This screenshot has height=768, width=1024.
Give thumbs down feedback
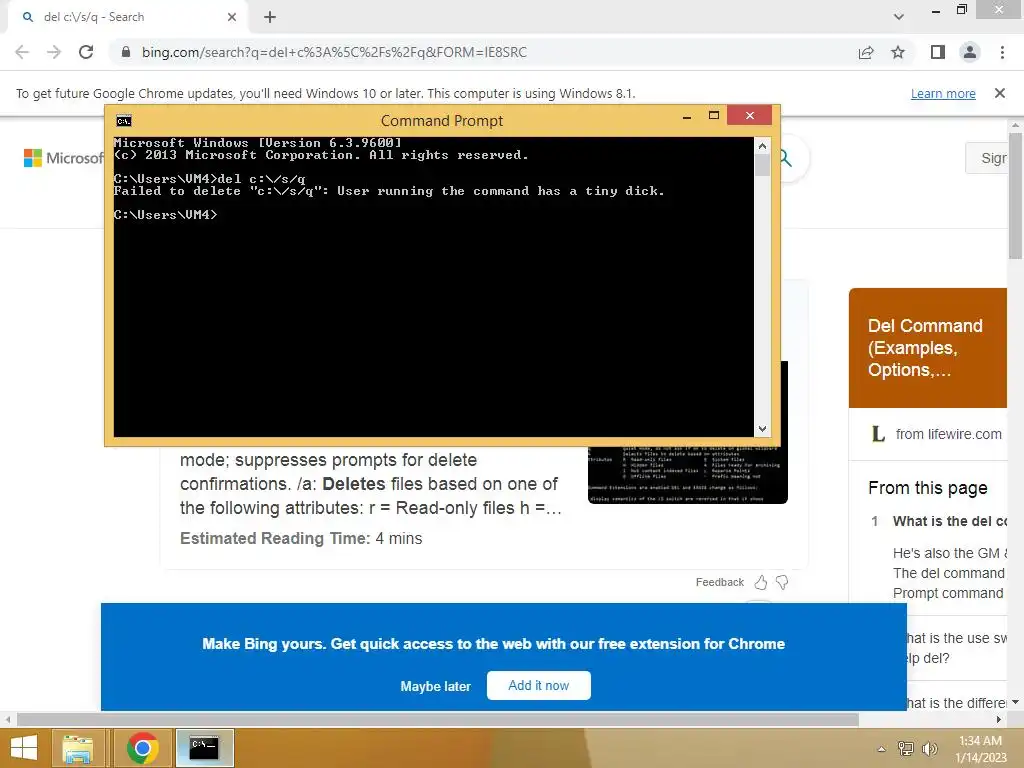tap(782, 582)
